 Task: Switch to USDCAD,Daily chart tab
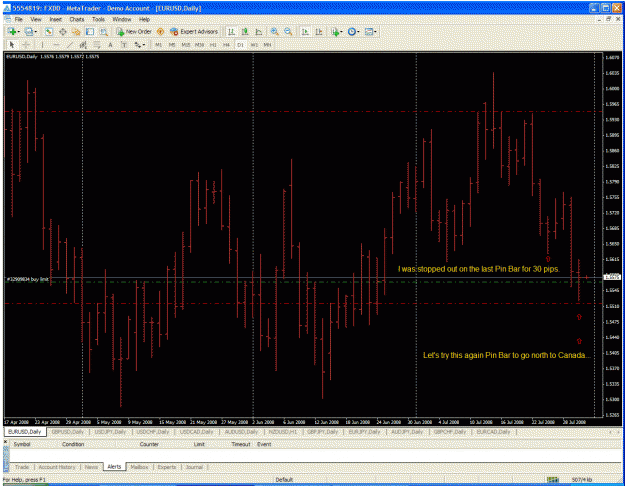coord(196,432)
